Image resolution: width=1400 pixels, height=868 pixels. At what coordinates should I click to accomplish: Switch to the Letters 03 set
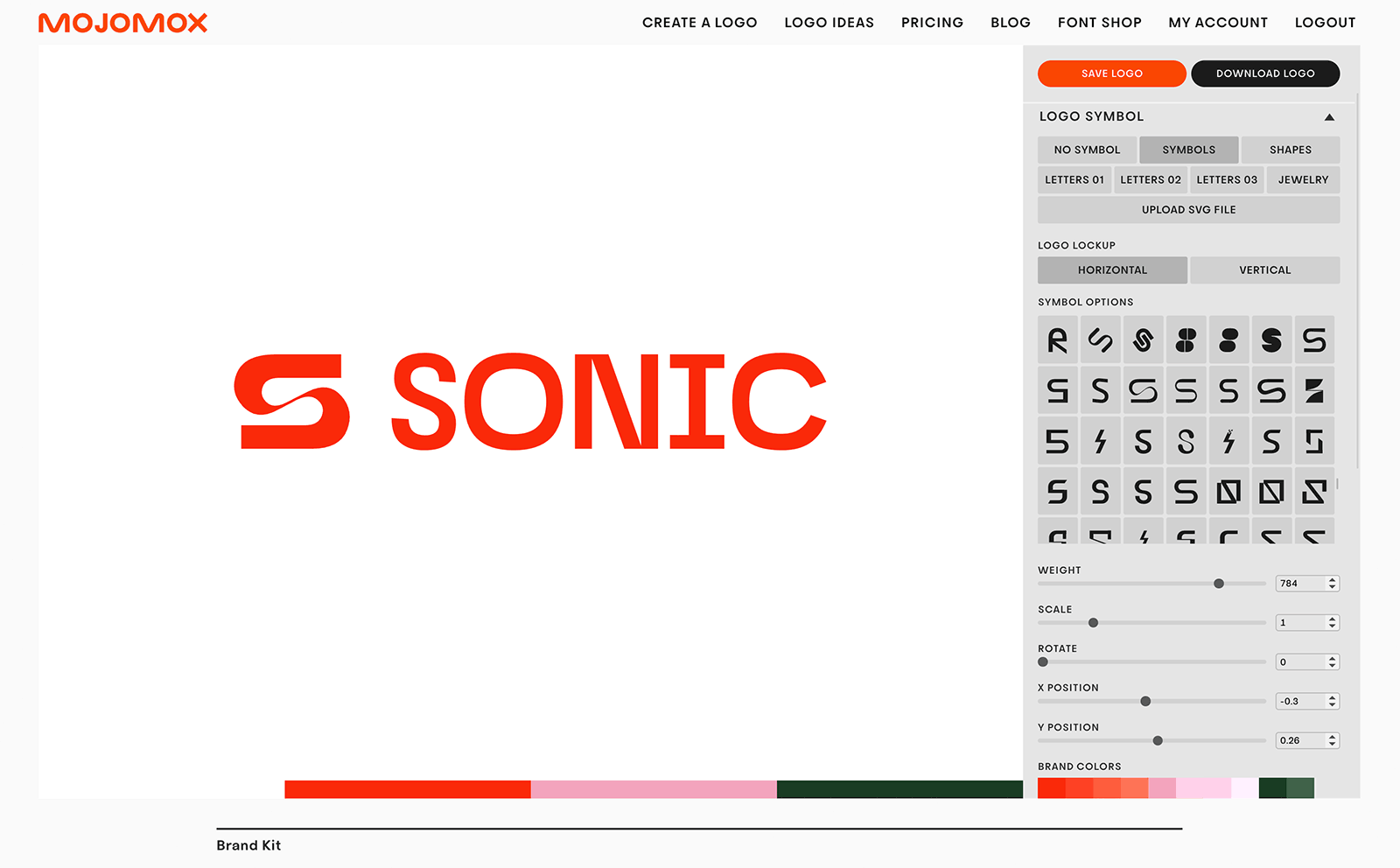click(x=1227, y=179)
